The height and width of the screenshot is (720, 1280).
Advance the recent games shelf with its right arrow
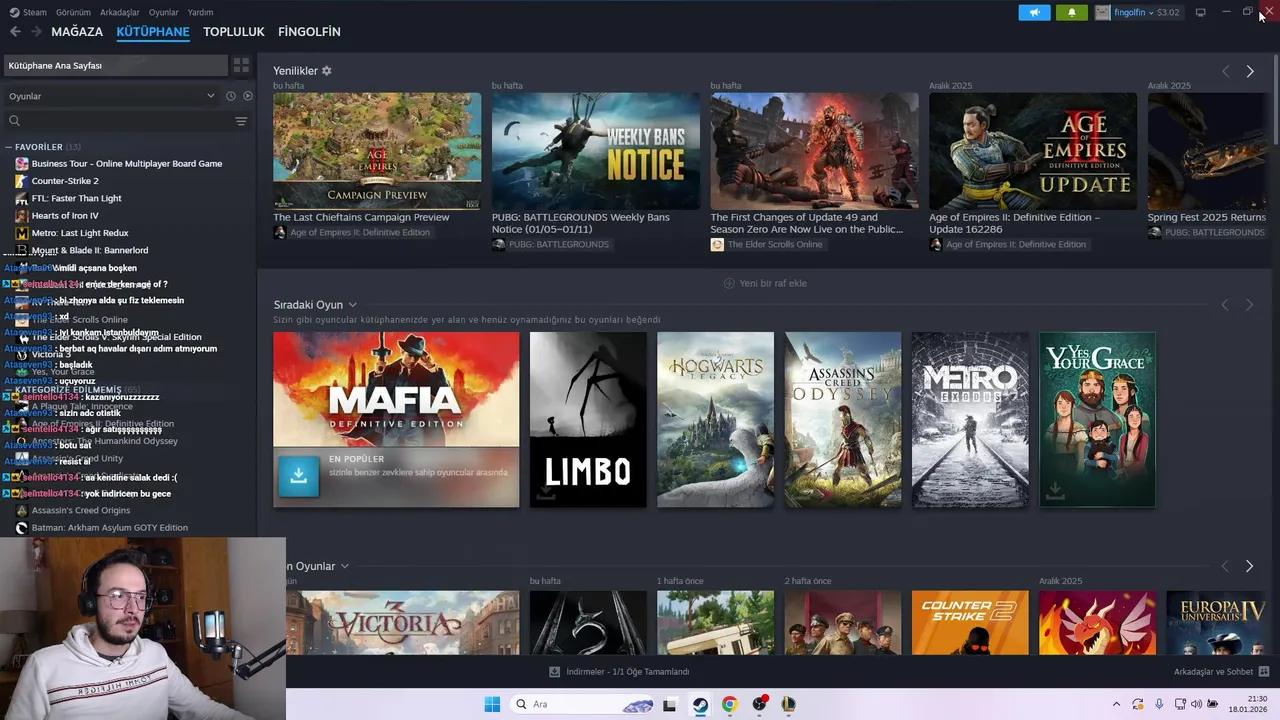[1250, 566]
